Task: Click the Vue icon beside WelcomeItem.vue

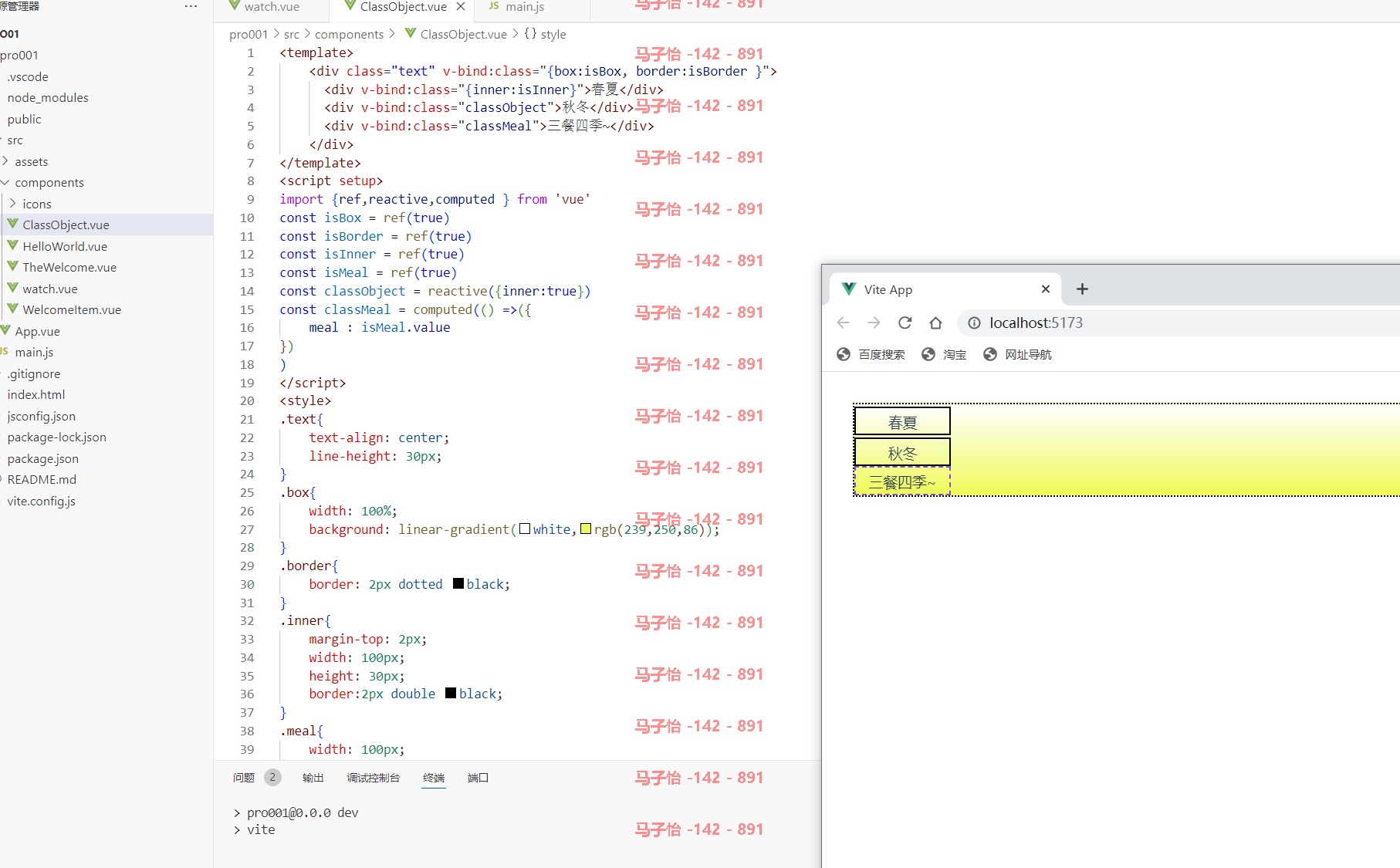Action: (x=12, y=309)
